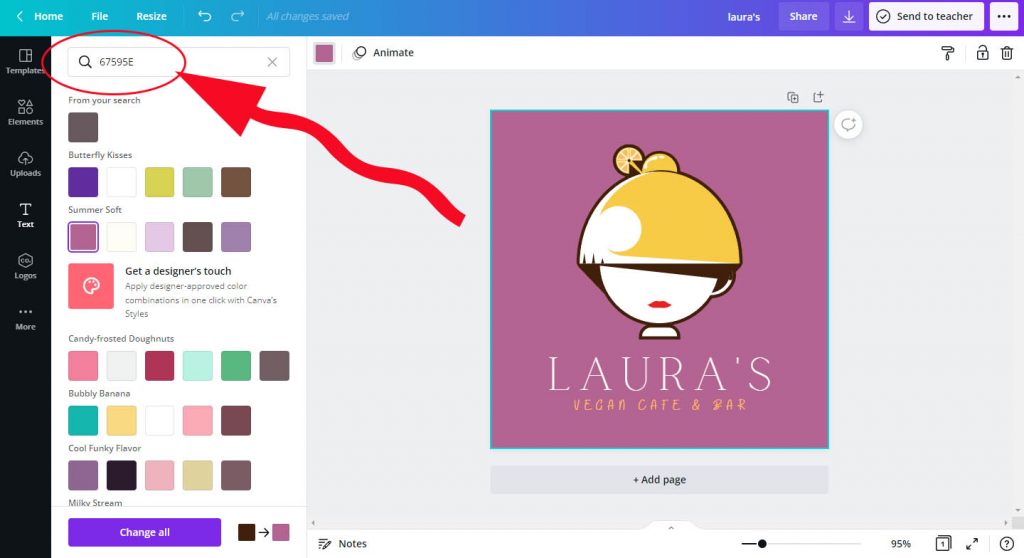Select dark purple swatch in Cool Funky Flavor
This screenshot has height=558, width=1024.
pos(121,475)
